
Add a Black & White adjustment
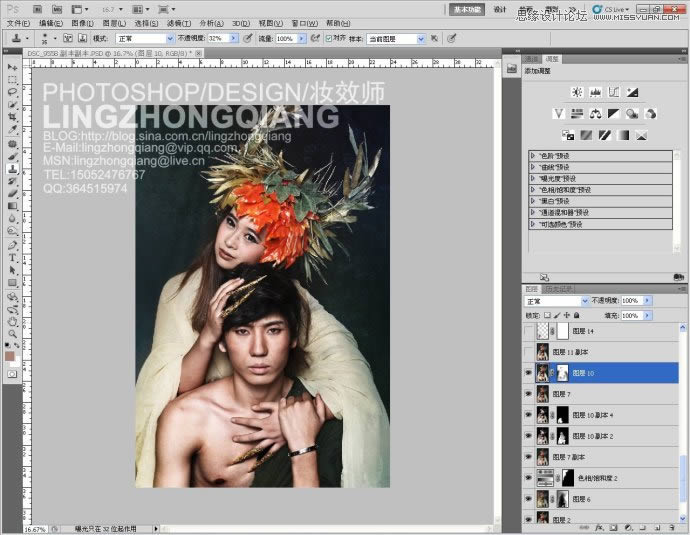click(614, 114)
